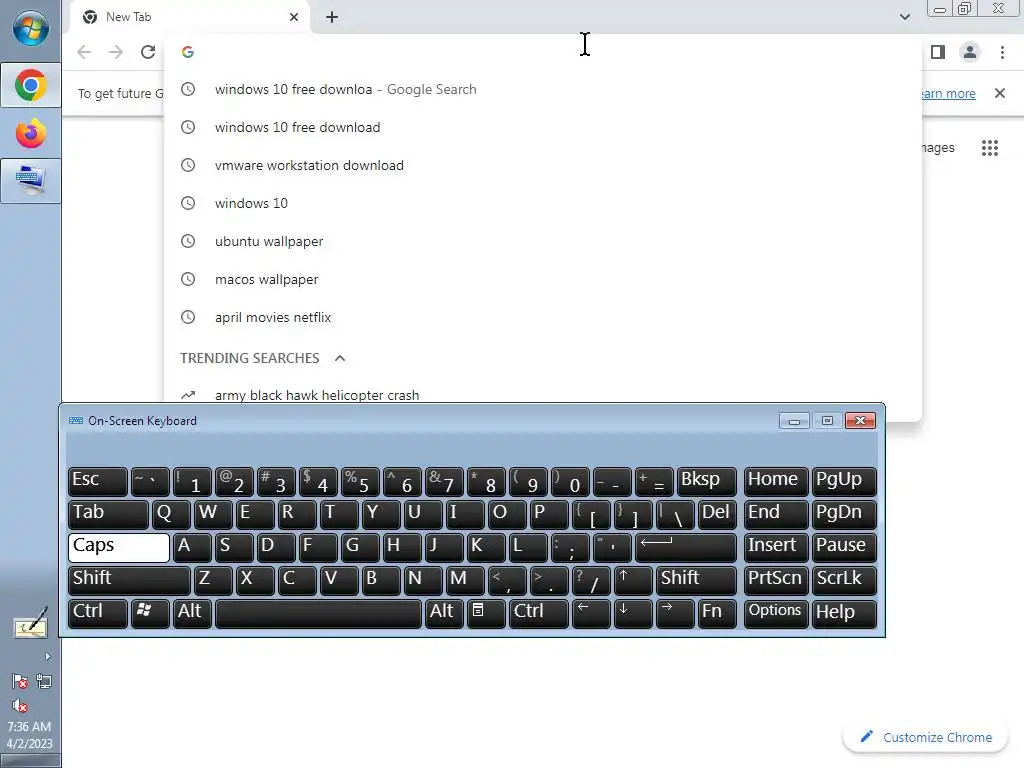The width and height of the screenshot is (1024, 768).
Task: Click the Esc key
Action: click(97, 481)
